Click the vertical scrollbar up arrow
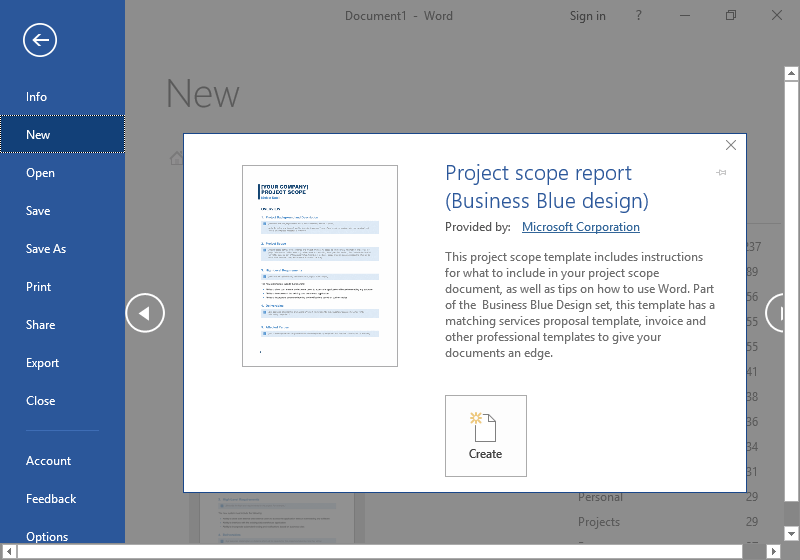 (791, 73)
